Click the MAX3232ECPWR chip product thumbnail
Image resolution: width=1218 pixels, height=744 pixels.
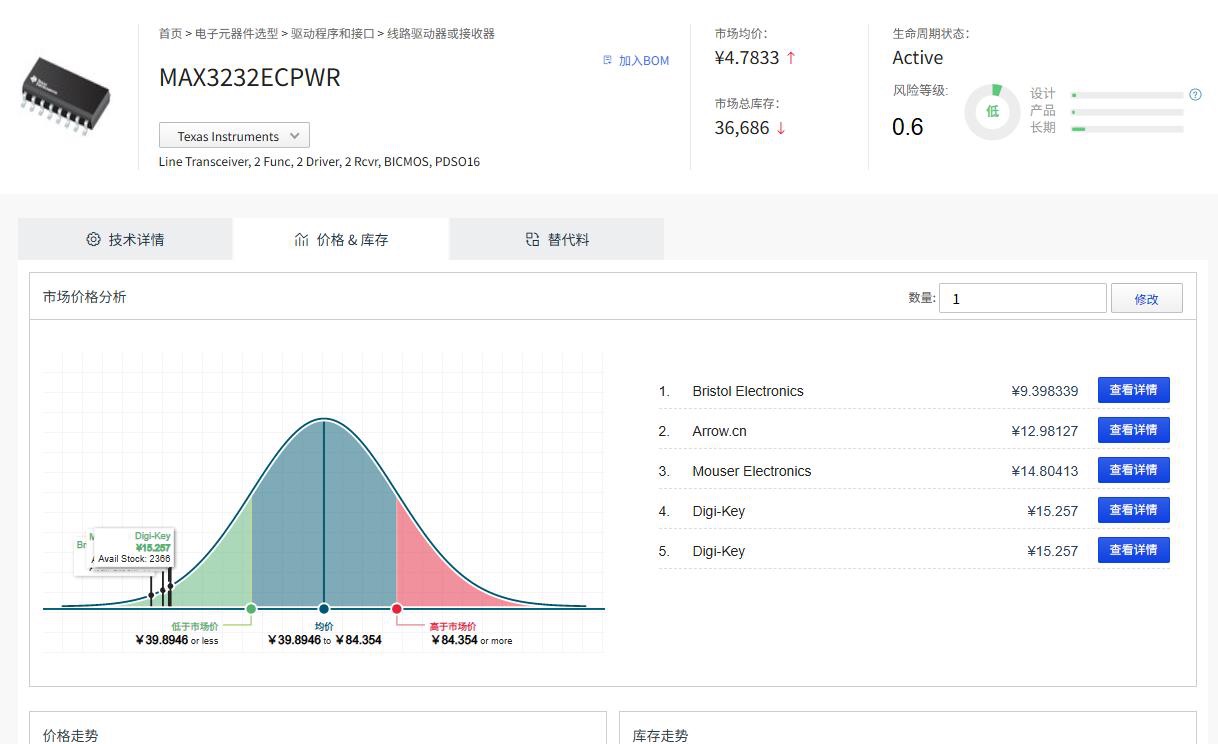click(66, 96)
